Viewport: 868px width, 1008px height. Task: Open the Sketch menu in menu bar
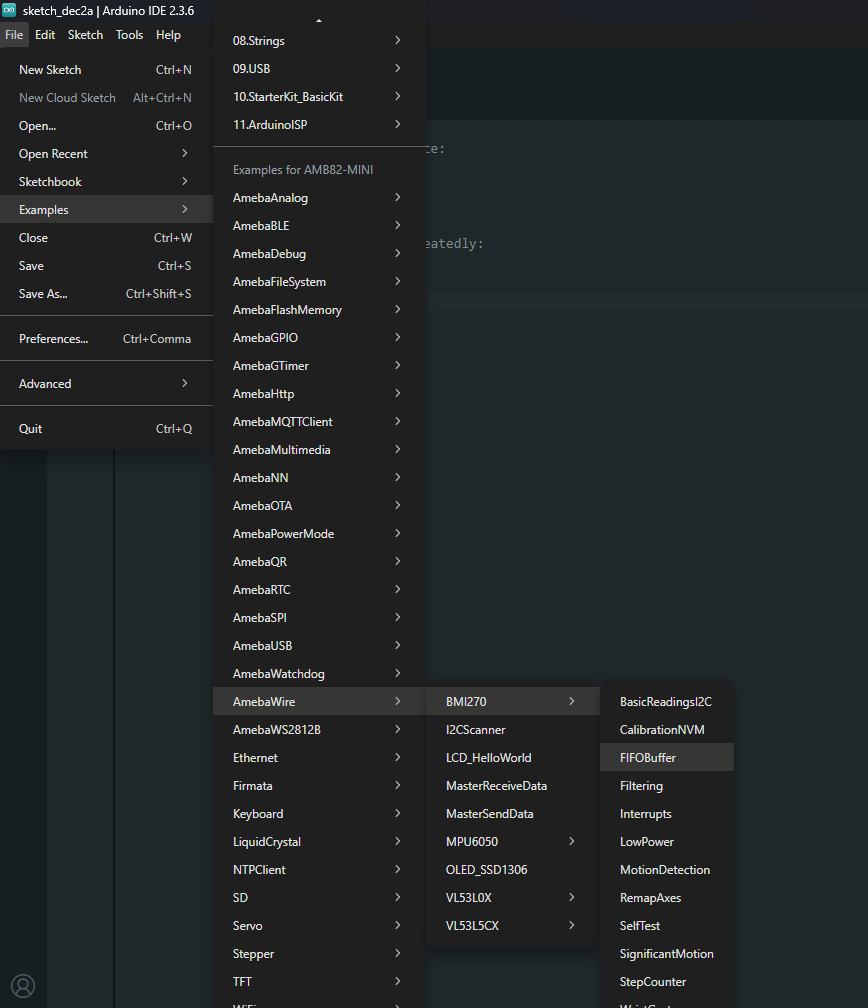point(85,35)
